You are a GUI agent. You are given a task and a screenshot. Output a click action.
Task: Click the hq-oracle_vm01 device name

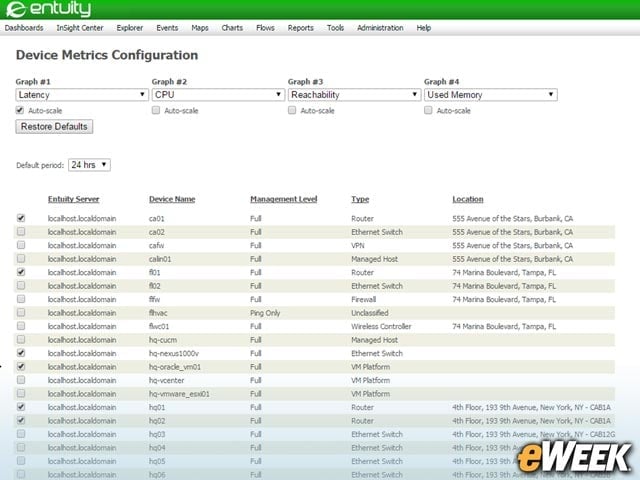(x=175, y=367)
